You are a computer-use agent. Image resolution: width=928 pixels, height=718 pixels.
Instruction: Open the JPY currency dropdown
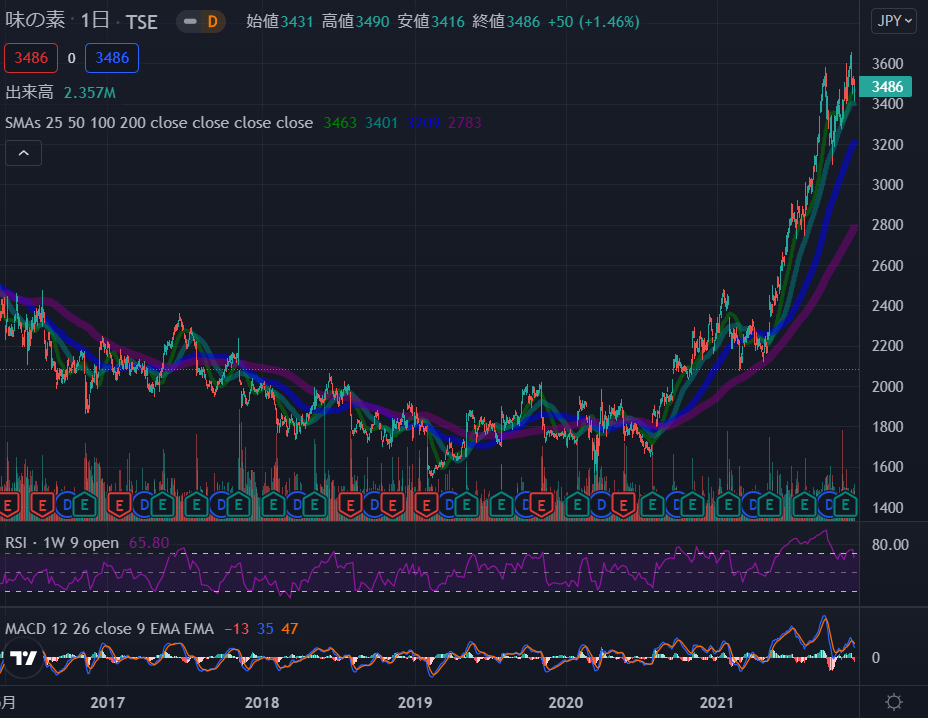(894, 21)
